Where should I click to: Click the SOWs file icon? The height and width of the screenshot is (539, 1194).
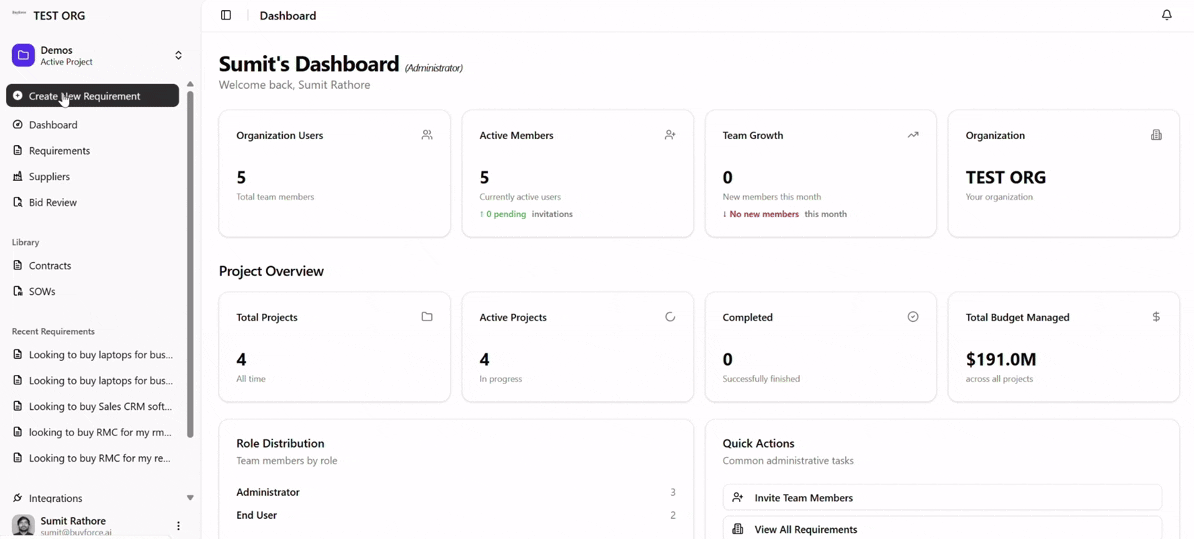(18, 292)
